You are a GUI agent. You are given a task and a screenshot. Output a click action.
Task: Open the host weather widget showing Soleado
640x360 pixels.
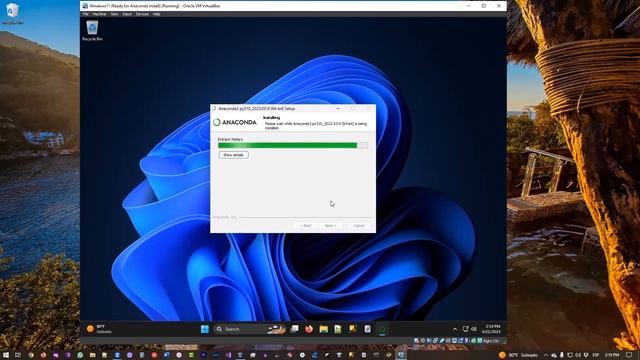[x=518, y=355]
